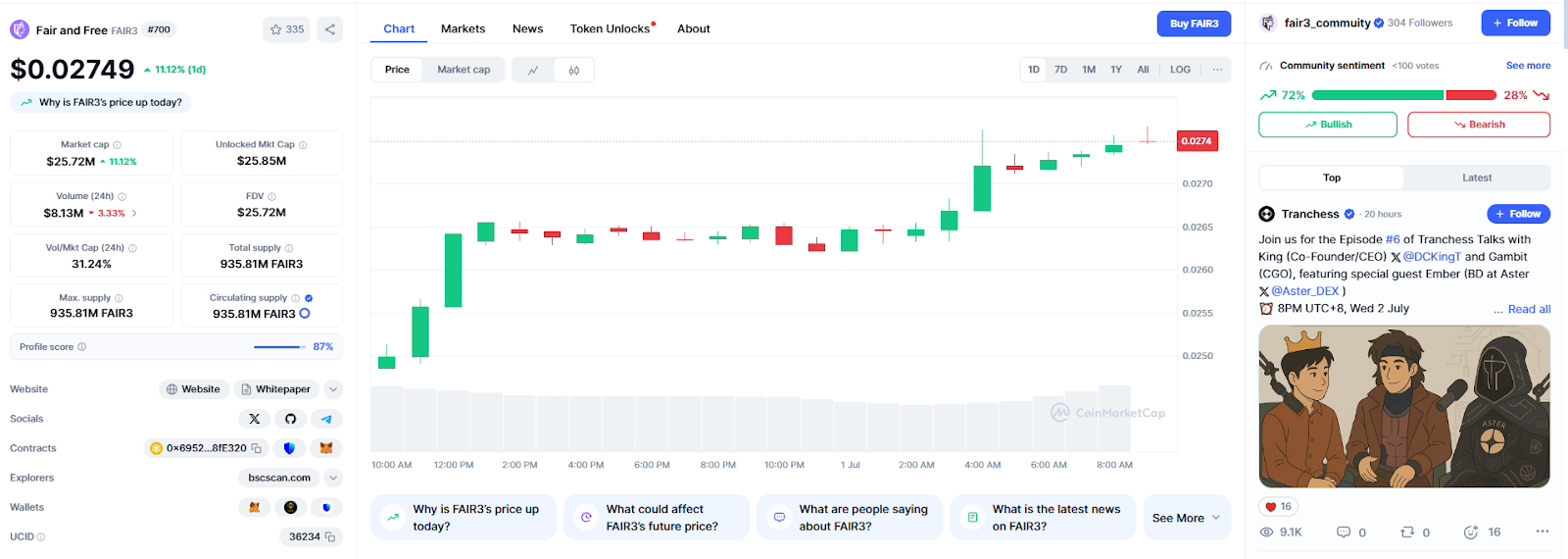Screen dimensions: 1568x559
Task: Click the fair3_commuity profile avatar
Action: point(1268,23)
